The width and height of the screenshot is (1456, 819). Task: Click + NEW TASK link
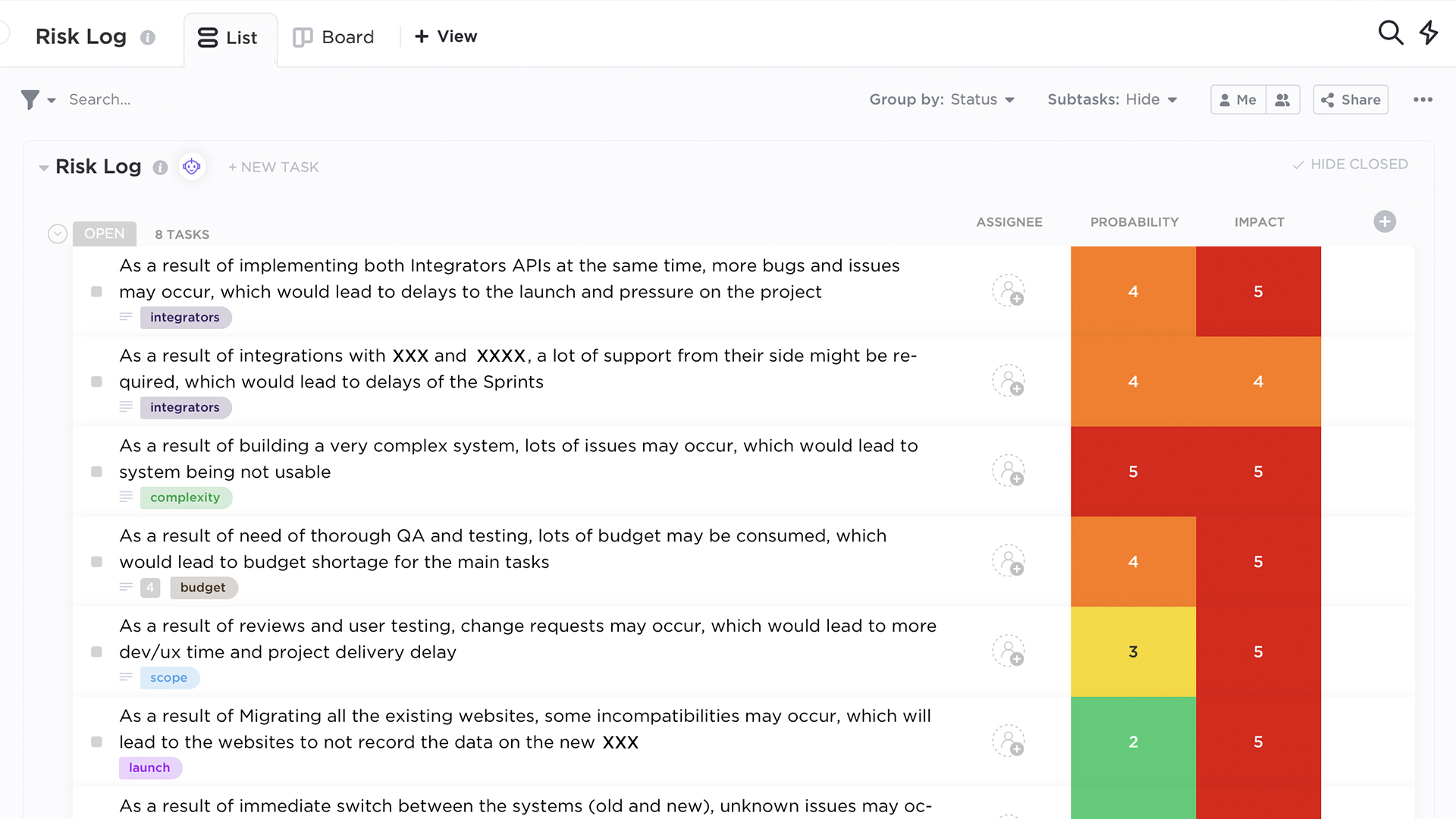(x=274, y=167)
